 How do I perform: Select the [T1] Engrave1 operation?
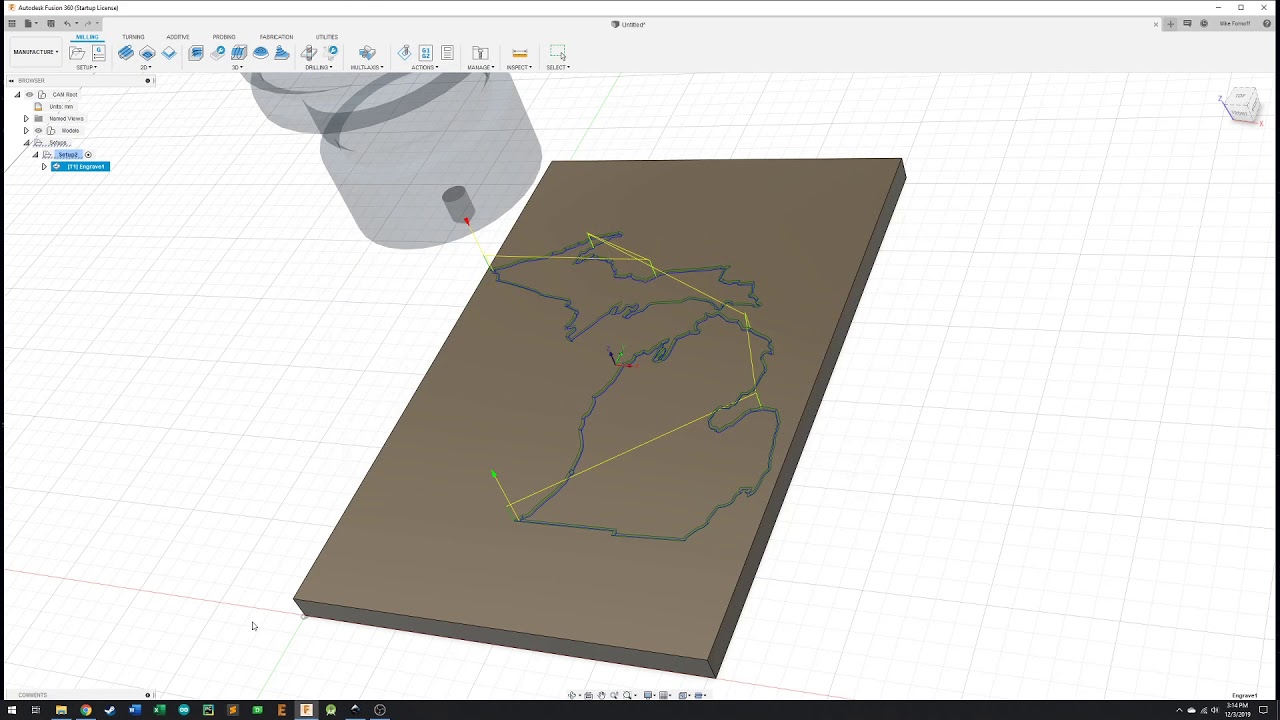click(x=80, y=166)
